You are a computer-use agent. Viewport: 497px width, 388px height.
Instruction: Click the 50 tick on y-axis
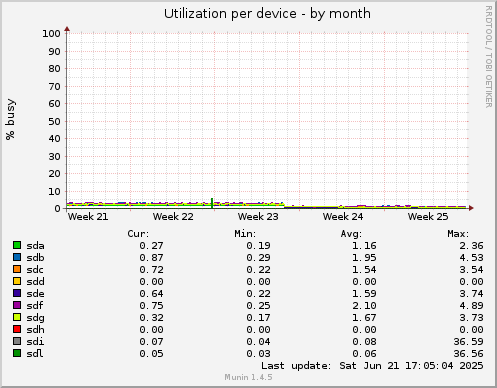coord(54,121)
